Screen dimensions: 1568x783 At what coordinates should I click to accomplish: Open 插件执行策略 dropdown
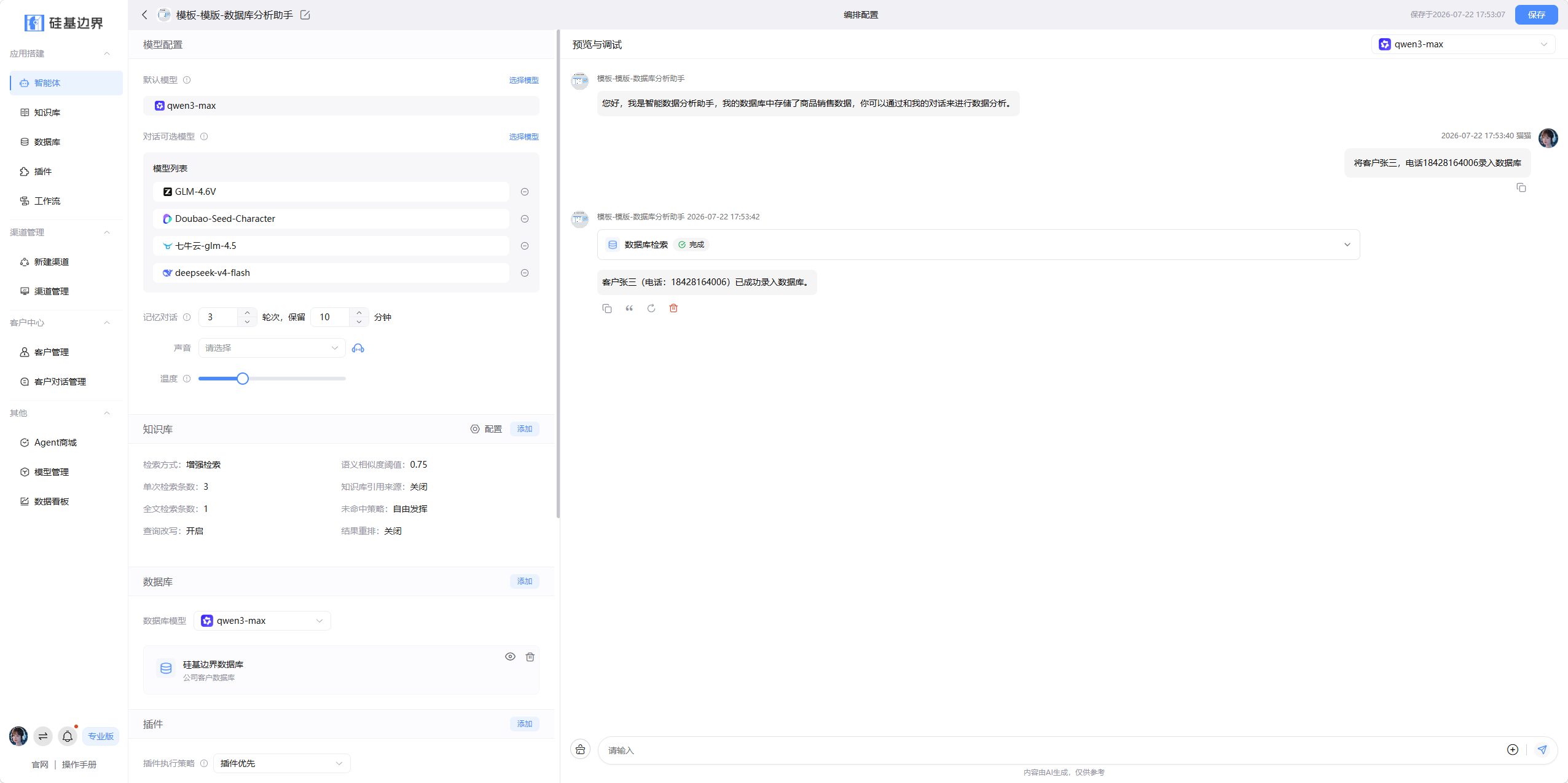pos(282,763)
